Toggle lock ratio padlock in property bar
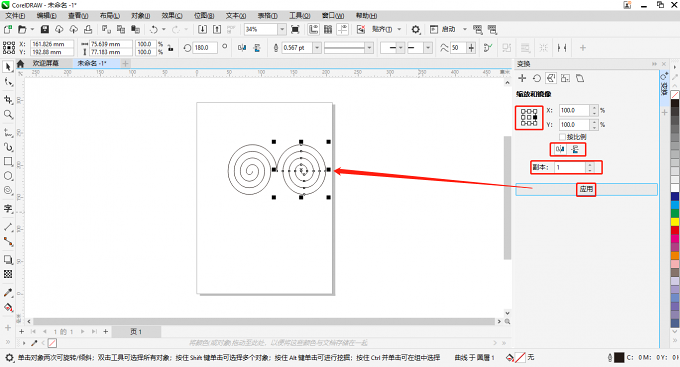680x367 pixels. tap(171, 48)
